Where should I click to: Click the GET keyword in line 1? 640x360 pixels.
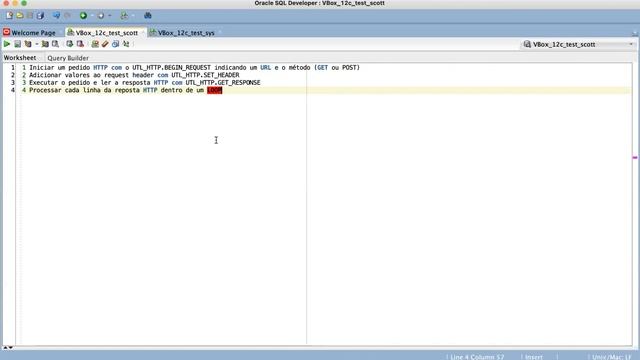(x=322, y=68)
